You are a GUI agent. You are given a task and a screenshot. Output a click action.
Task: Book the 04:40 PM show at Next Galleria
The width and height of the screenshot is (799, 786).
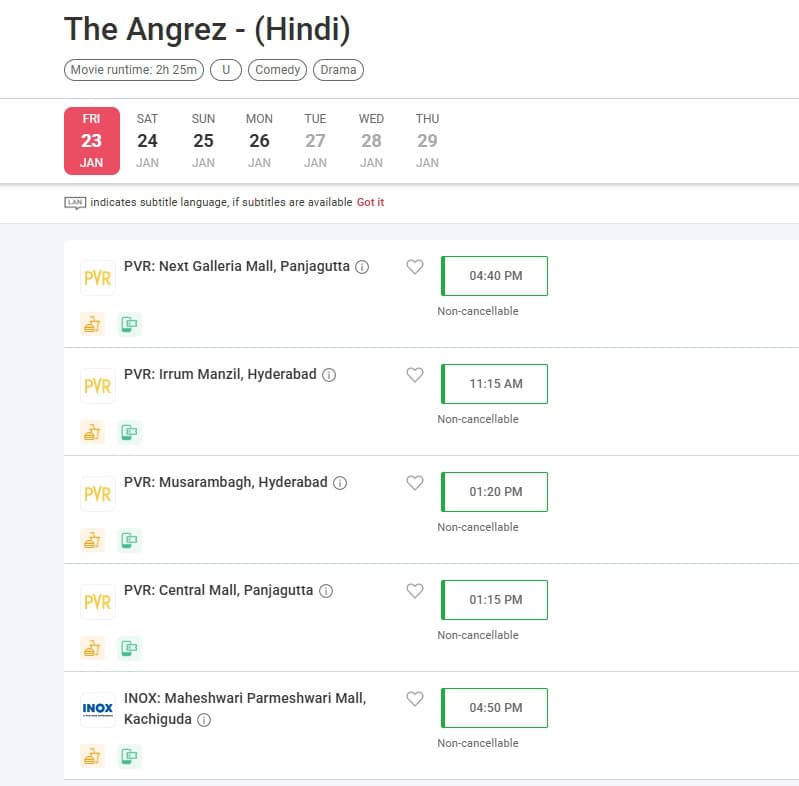tap(495, 276)
